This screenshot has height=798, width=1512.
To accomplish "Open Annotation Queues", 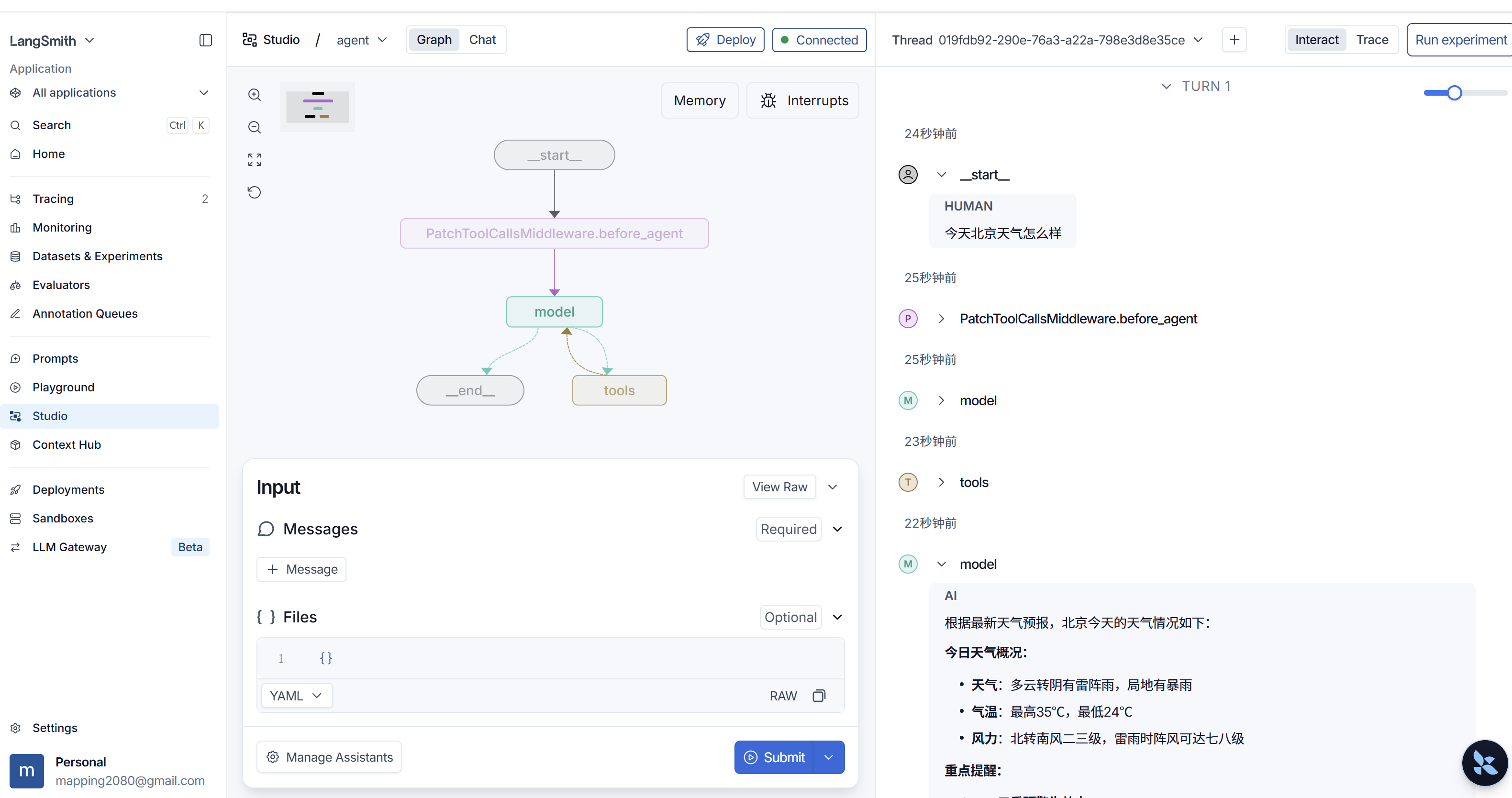I will (109, 313).
